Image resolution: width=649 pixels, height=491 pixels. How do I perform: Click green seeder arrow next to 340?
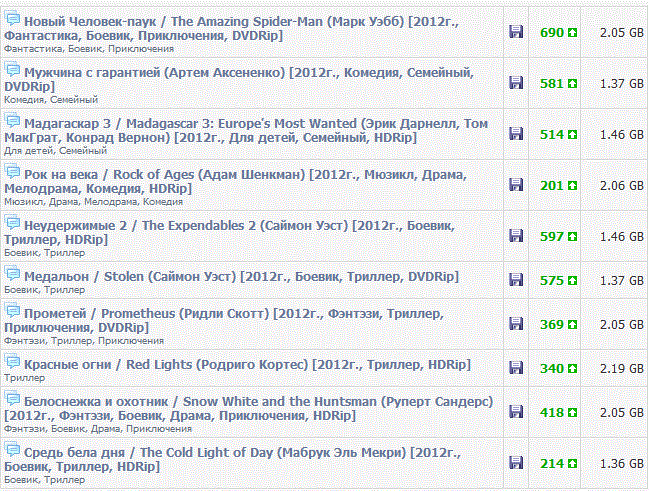[x=572, y=368]
